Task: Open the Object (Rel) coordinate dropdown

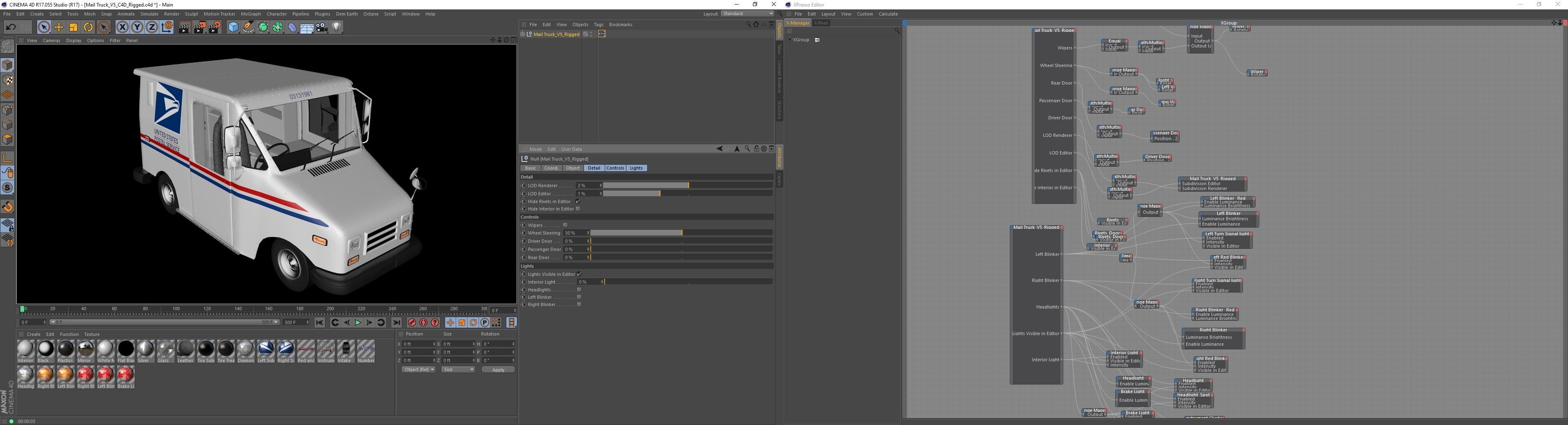Action: [x=419, y=369]
